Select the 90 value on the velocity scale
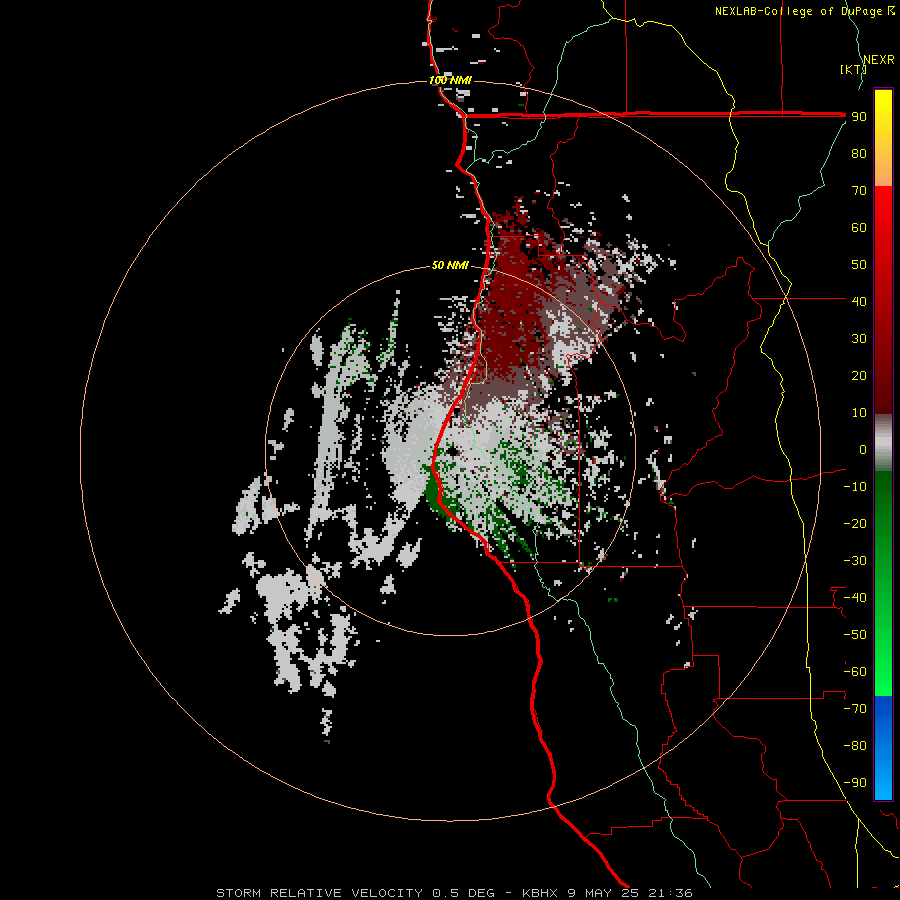 (859, 117)
